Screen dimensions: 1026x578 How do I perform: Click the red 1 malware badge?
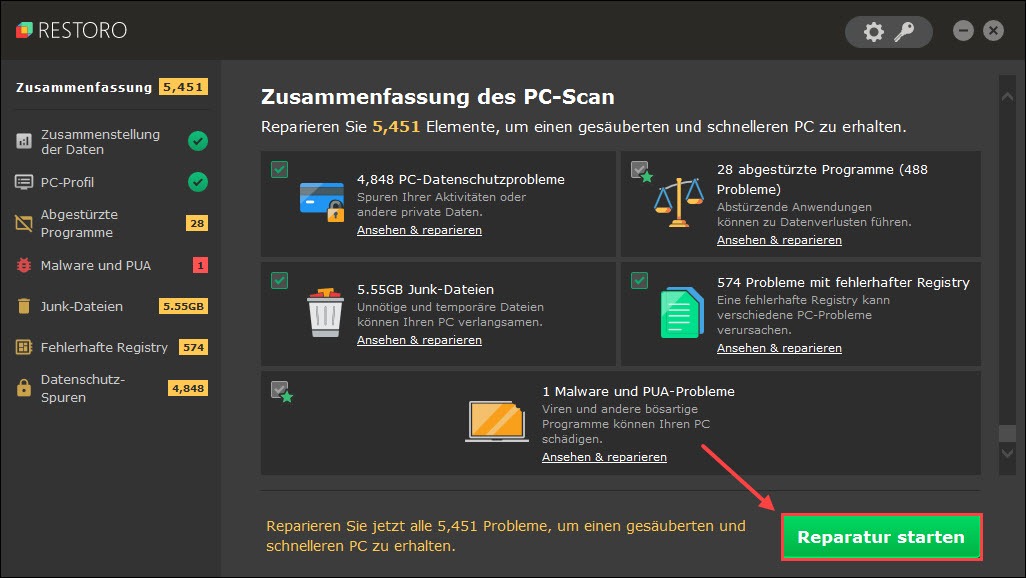tap(200, 265)
